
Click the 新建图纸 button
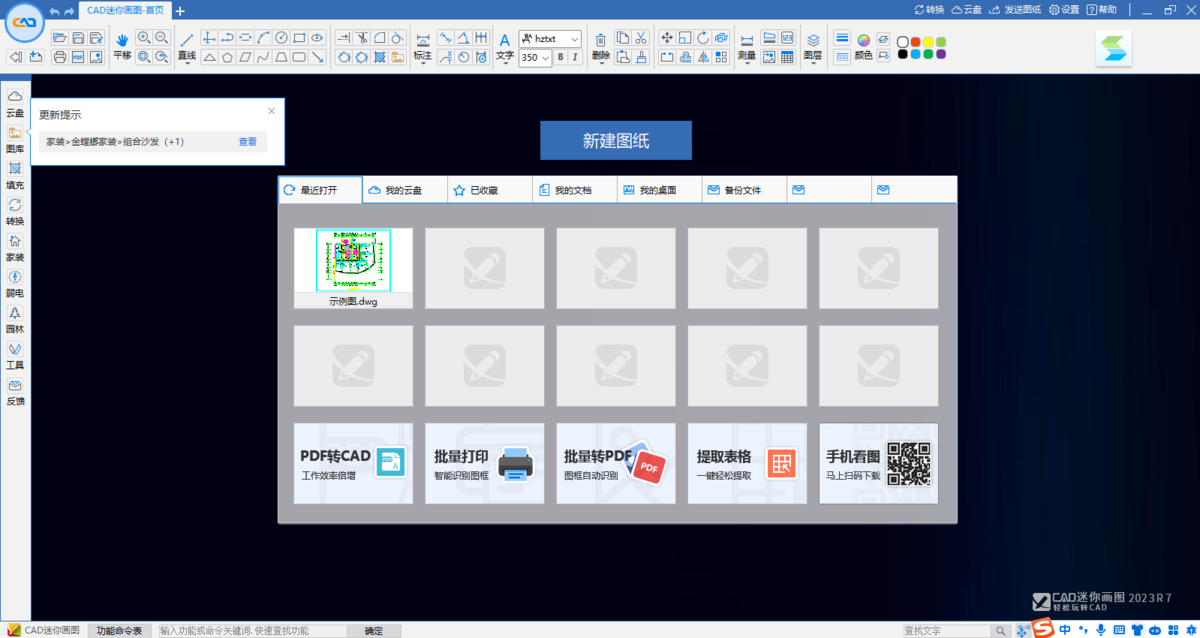click(x=615, y=140)
